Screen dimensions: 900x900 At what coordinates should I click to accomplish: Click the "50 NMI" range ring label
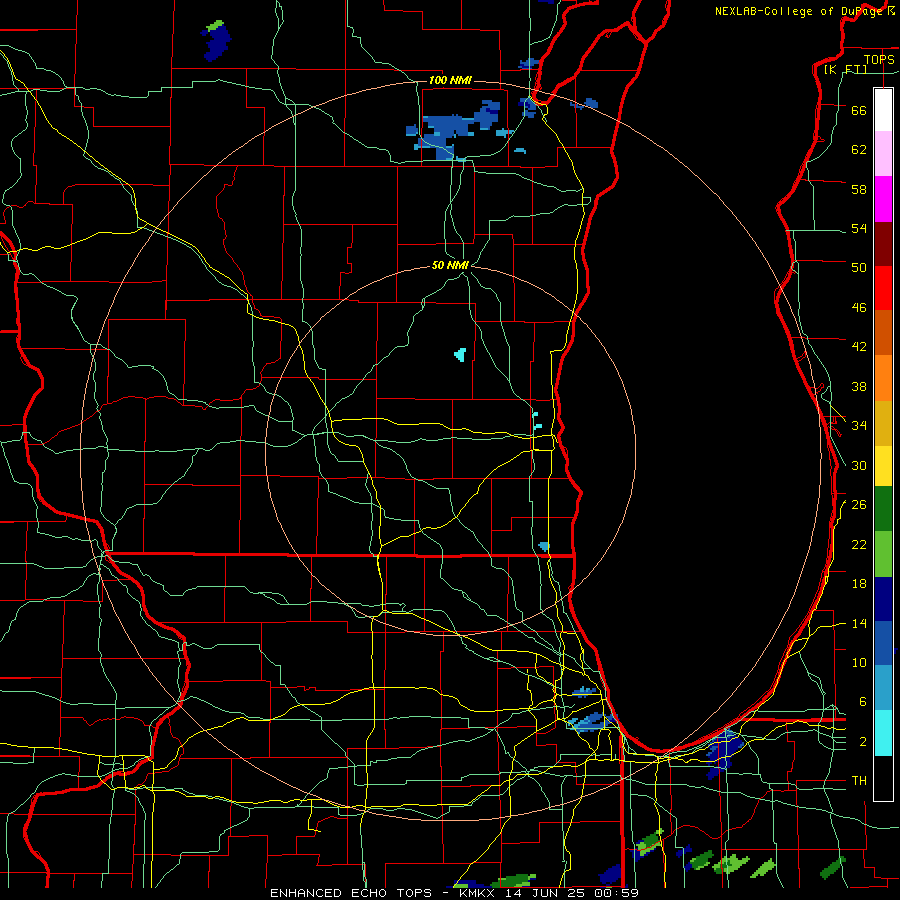(450, 265)
